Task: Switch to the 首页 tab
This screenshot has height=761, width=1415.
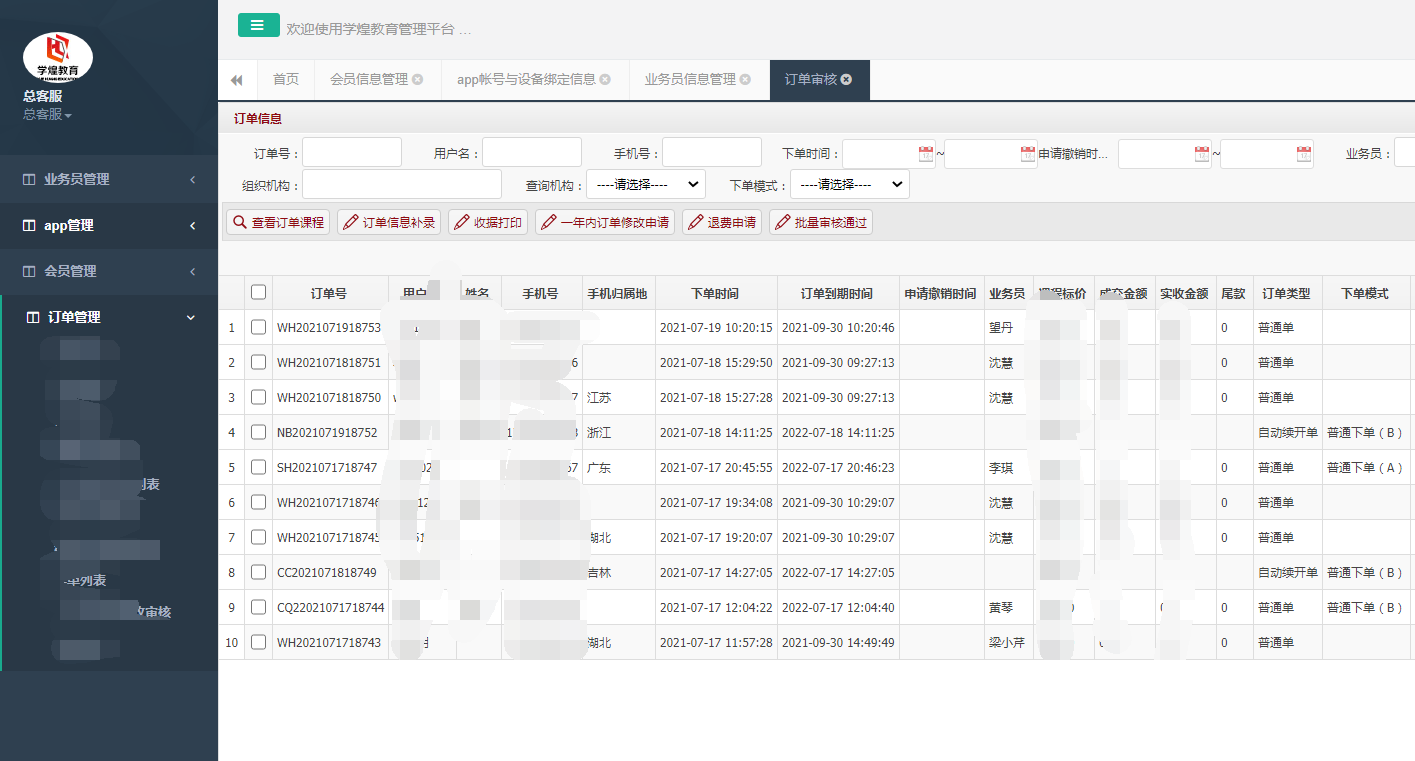Action: coord(286,80)
